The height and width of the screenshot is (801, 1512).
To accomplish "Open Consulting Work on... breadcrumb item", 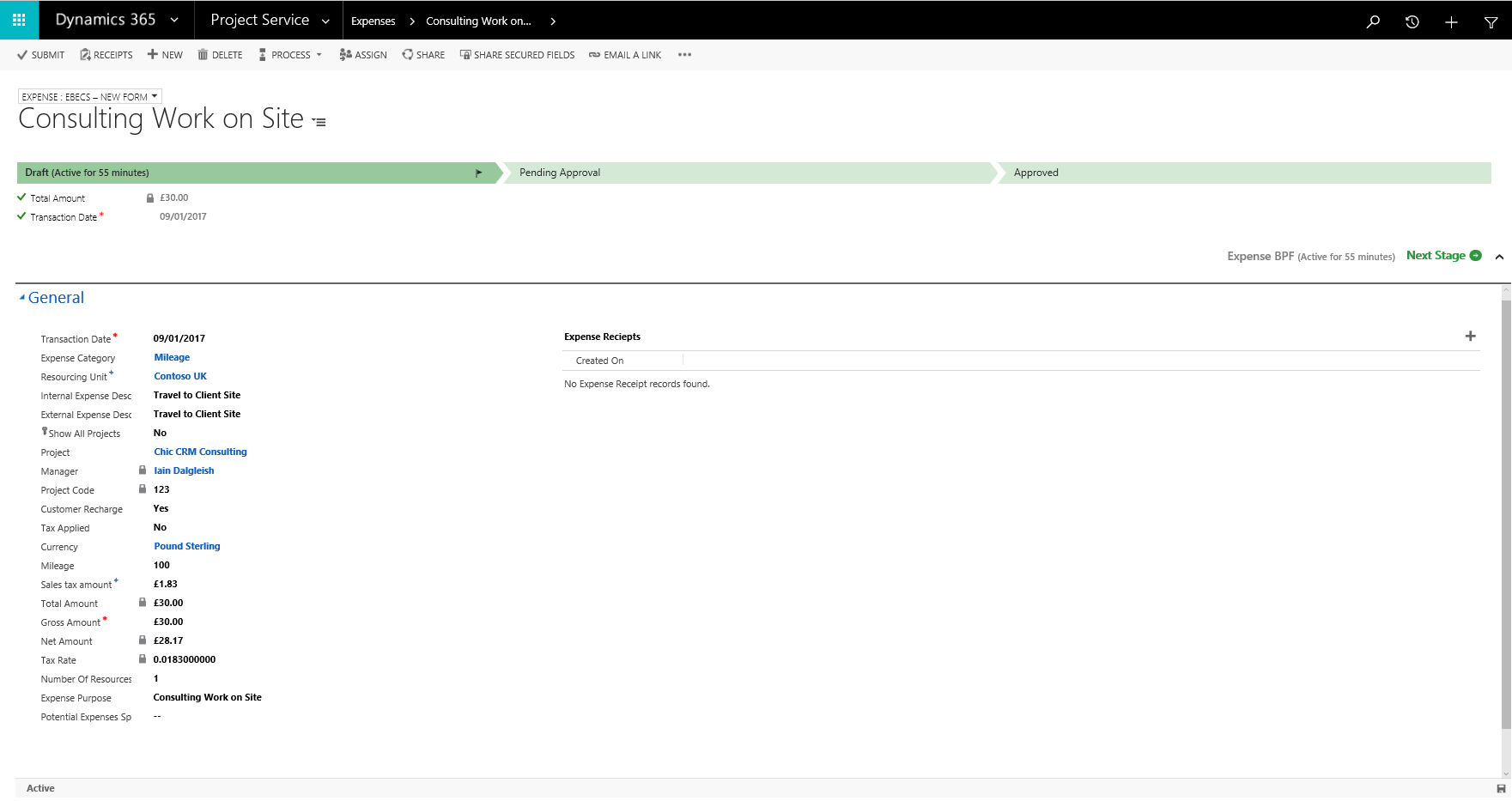I will 478,21.
